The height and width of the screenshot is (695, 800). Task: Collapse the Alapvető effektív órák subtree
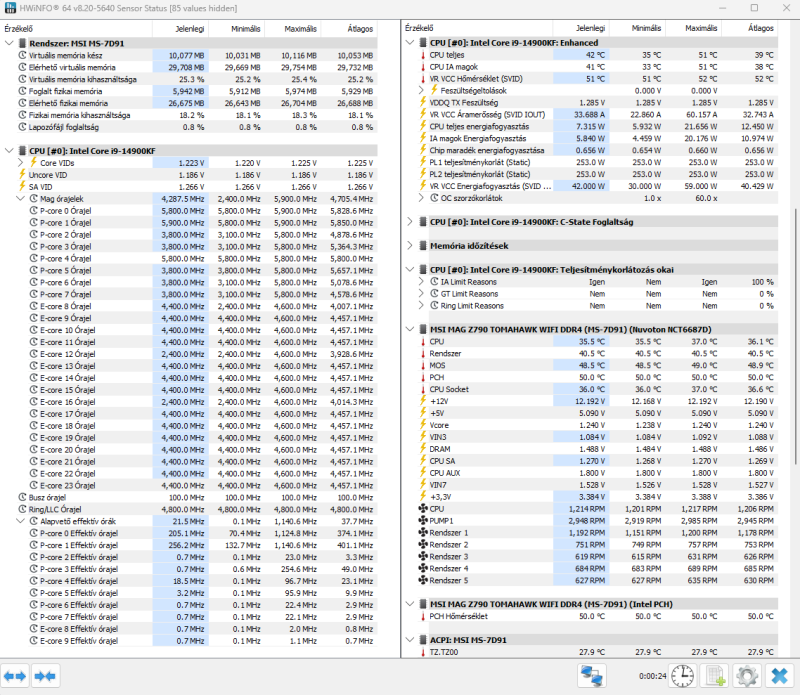pyautogui.click(x=20, y=521)
